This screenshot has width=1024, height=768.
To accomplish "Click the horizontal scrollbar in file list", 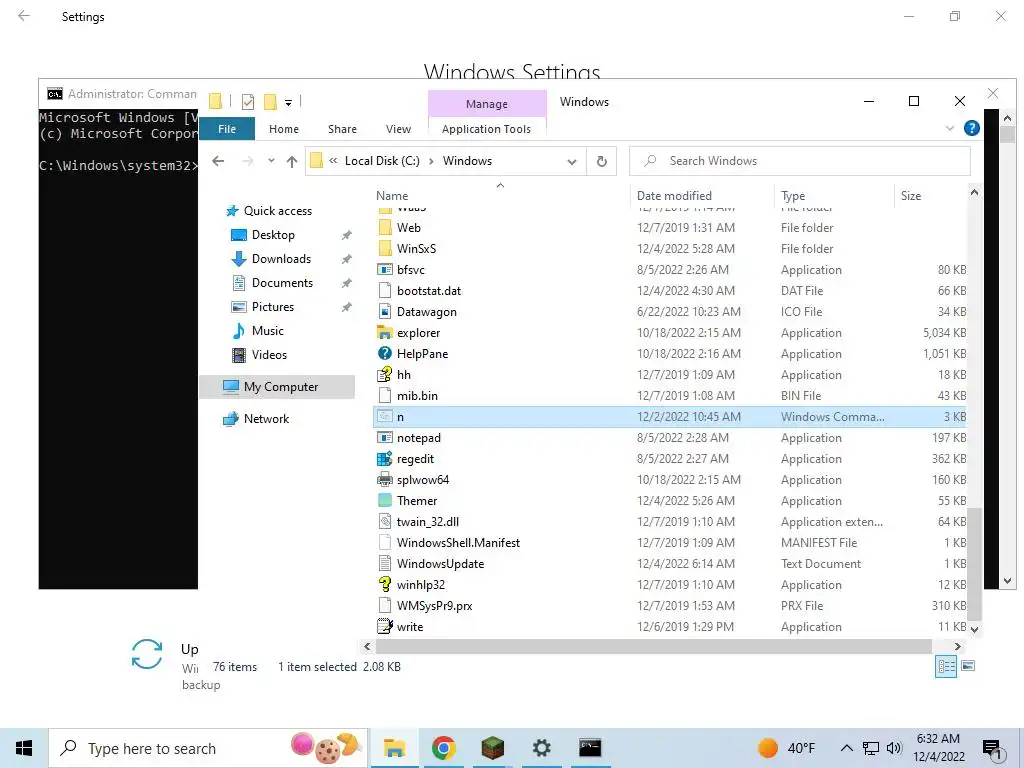I will pyautogui.click(x=653, y=646).
